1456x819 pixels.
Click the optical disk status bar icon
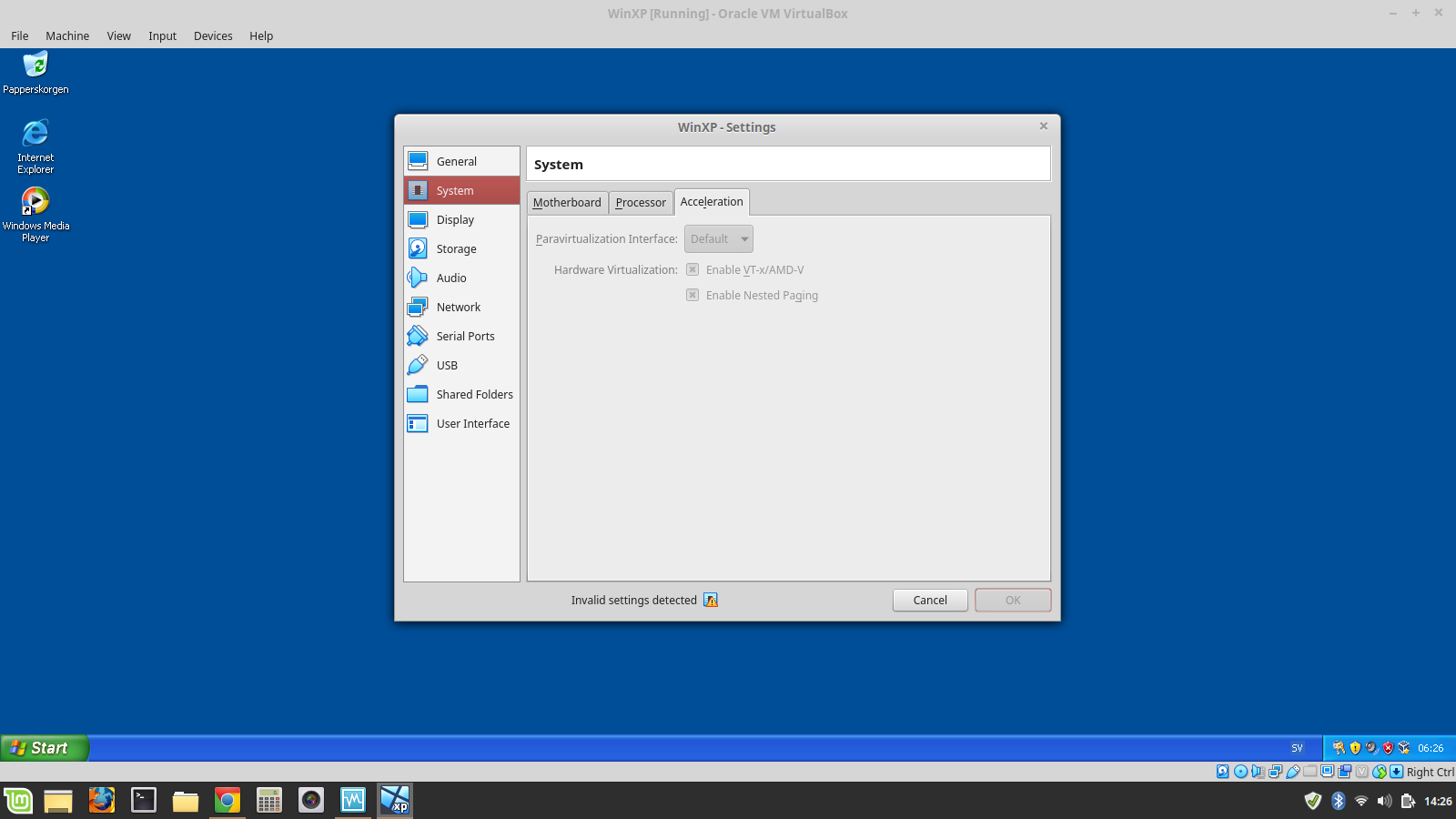click(x=1240, y=772)
